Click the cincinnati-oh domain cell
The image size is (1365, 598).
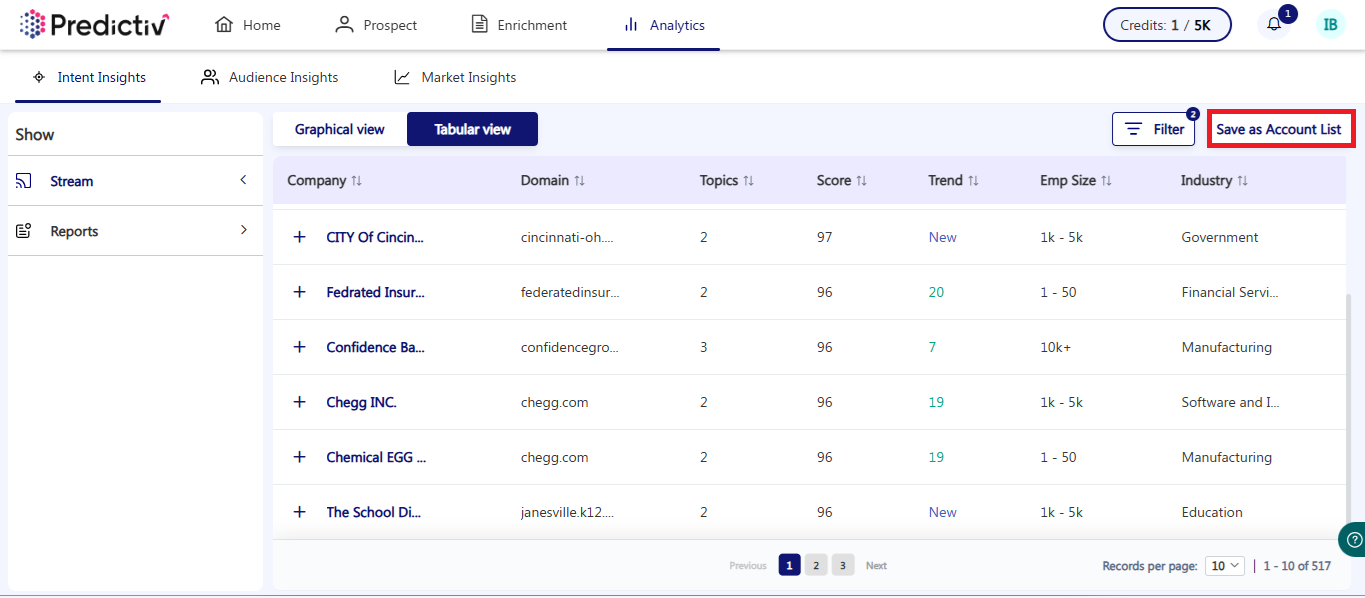567,237
